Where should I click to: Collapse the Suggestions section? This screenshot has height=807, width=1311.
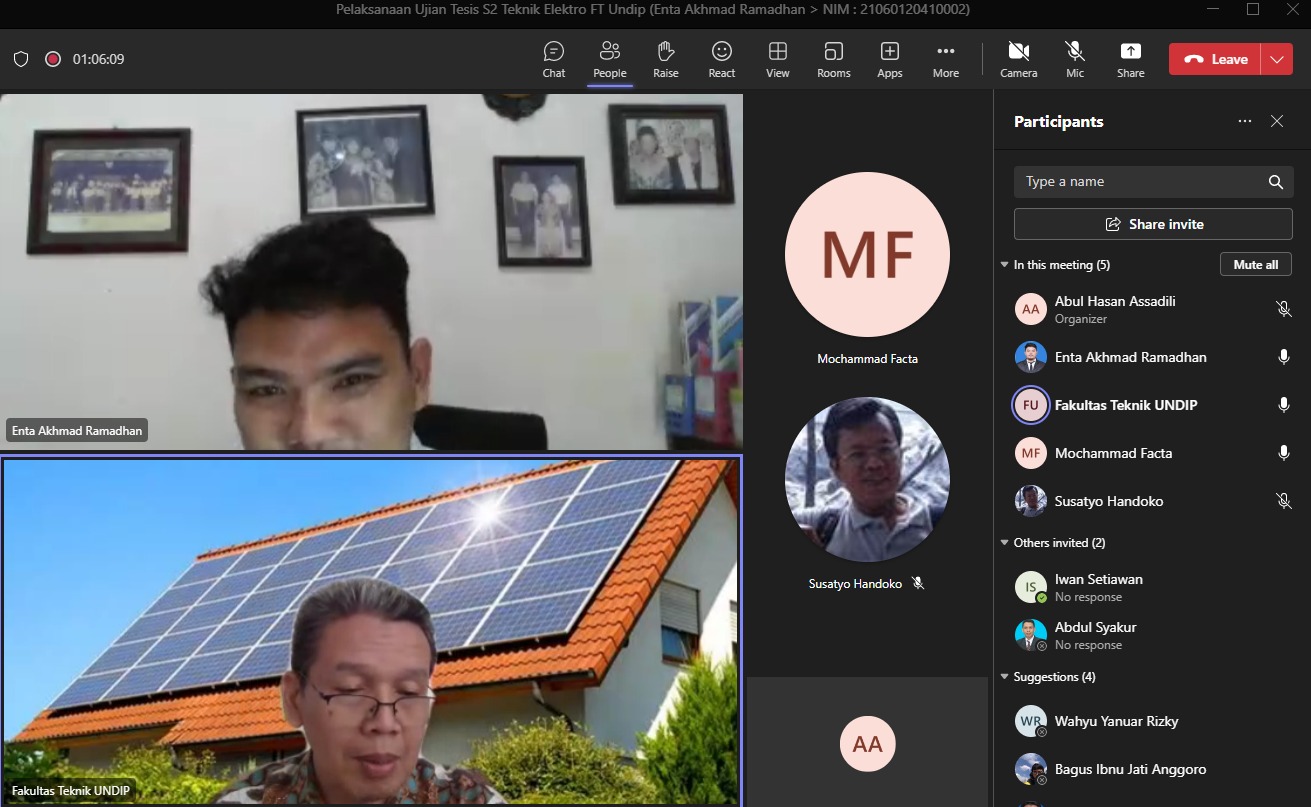1005,677
